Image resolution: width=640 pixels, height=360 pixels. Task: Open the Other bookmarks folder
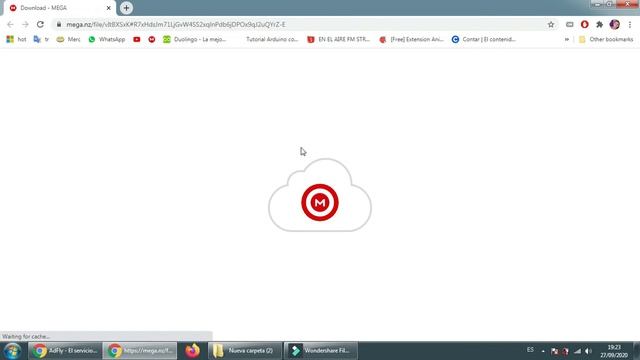[606, 39]
